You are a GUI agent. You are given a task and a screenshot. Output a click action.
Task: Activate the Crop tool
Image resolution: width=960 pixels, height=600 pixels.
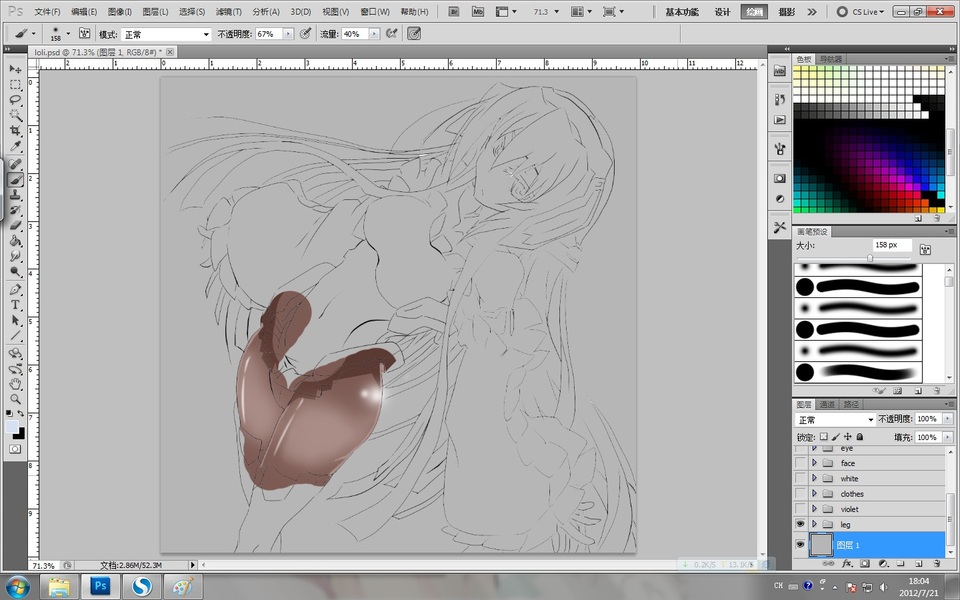coord(16,131)
